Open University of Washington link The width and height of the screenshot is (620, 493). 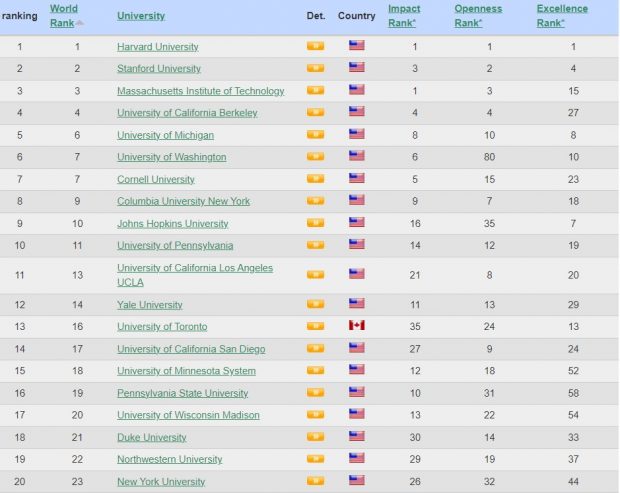[x=172, y=157]
